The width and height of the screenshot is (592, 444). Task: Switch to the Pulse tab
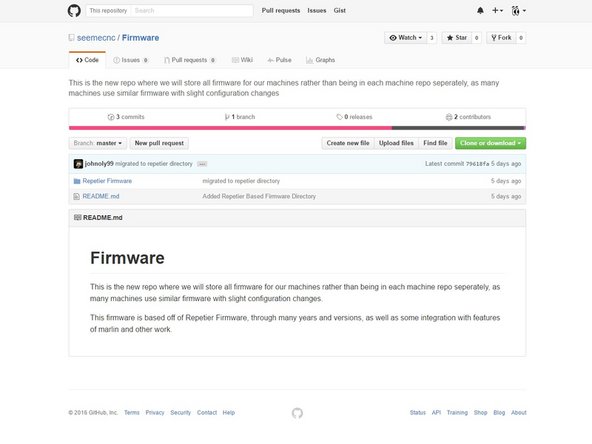point(279,60)
